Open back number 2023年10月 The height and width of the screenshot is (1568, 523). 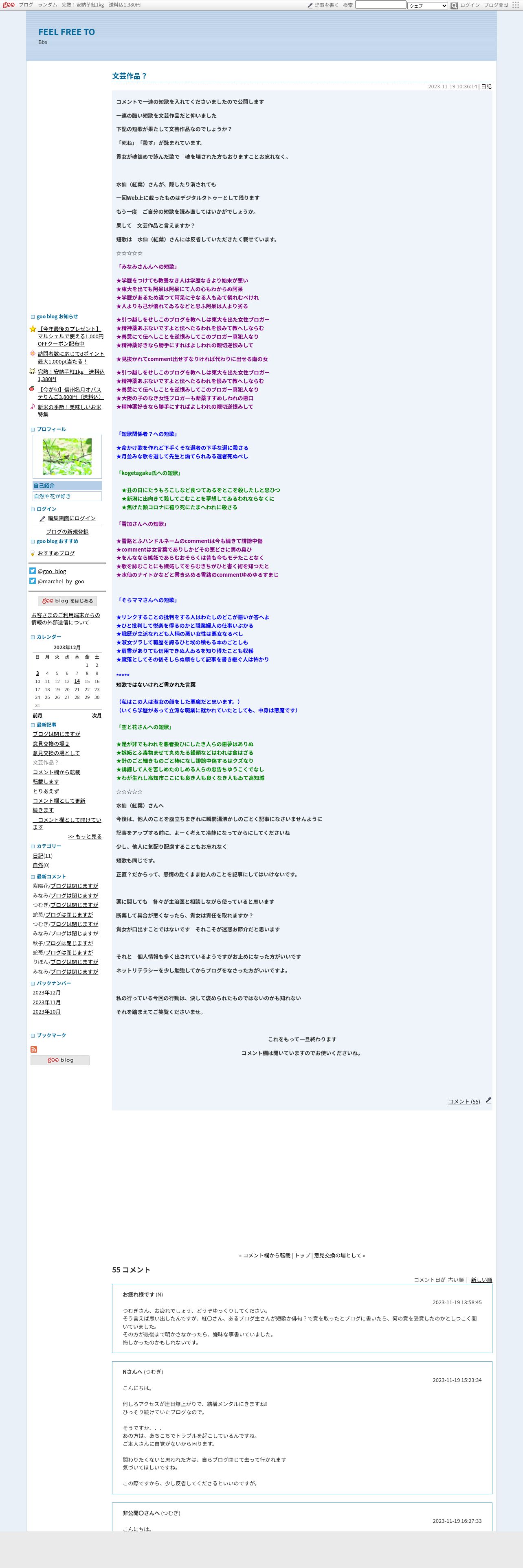click(47, 1012)
